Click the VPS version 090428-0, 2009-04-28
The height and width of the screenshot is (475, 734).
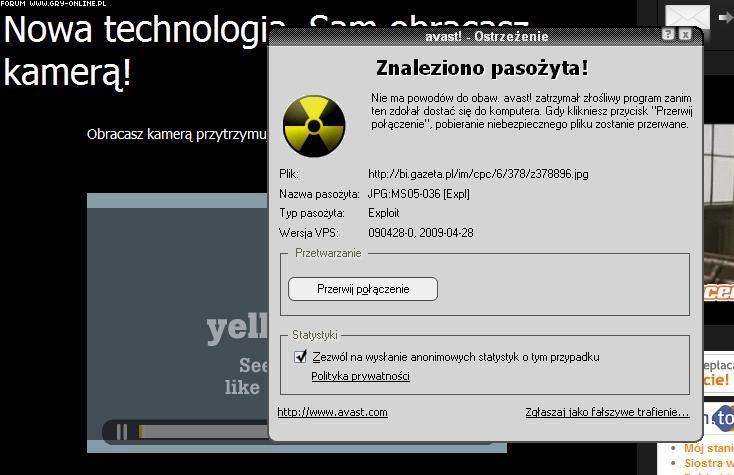coord(421,233)
